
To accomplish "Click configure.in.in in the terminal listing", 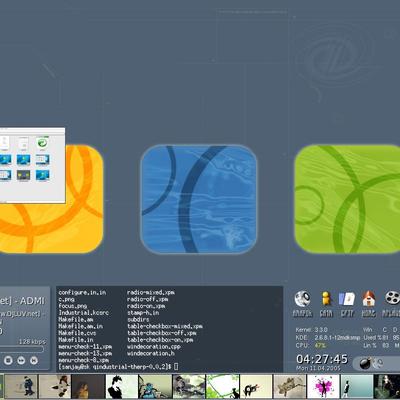I will [x=82, y=292].
